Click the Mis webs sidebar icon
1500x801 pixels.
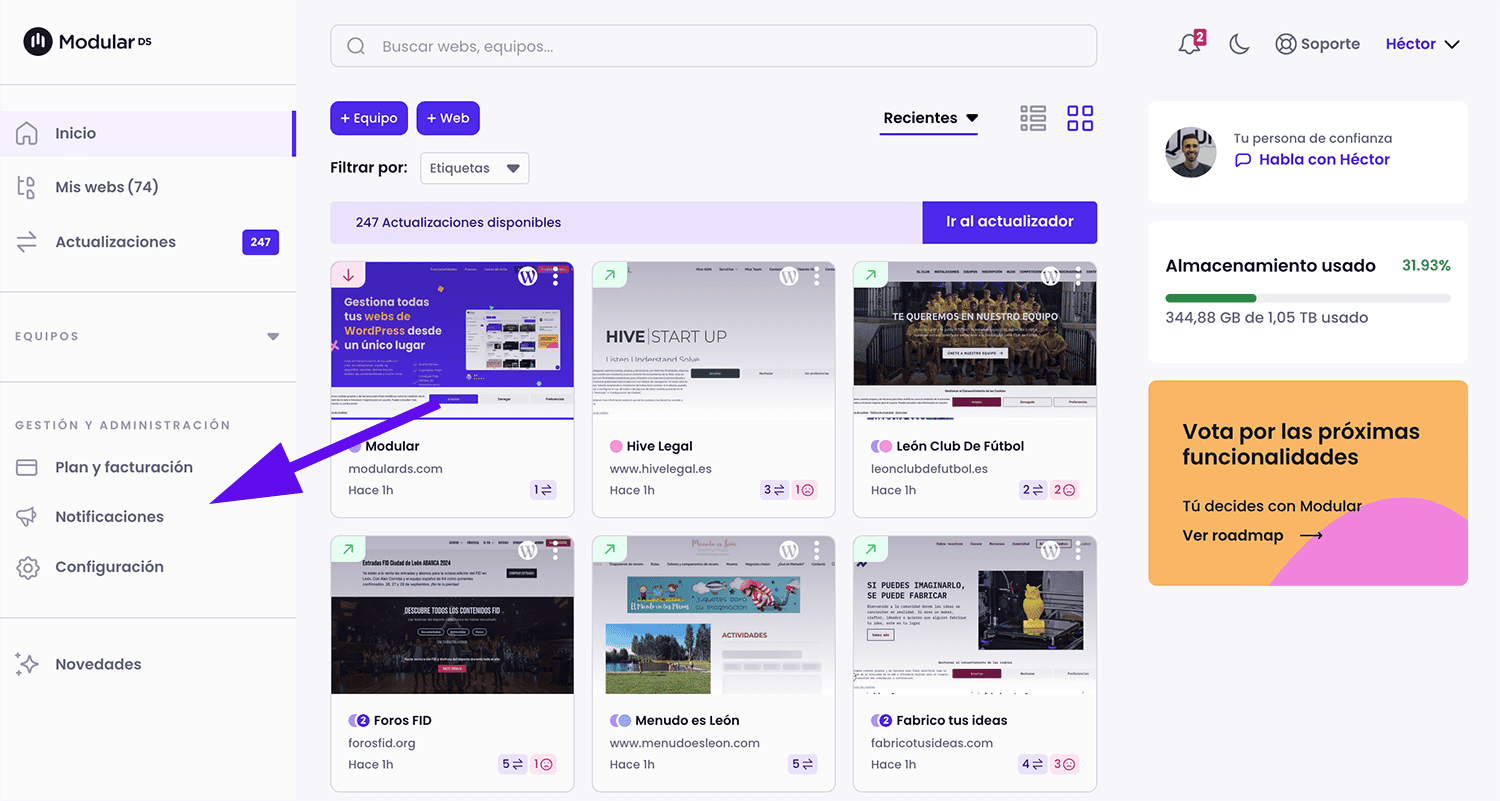click(27, 187)
